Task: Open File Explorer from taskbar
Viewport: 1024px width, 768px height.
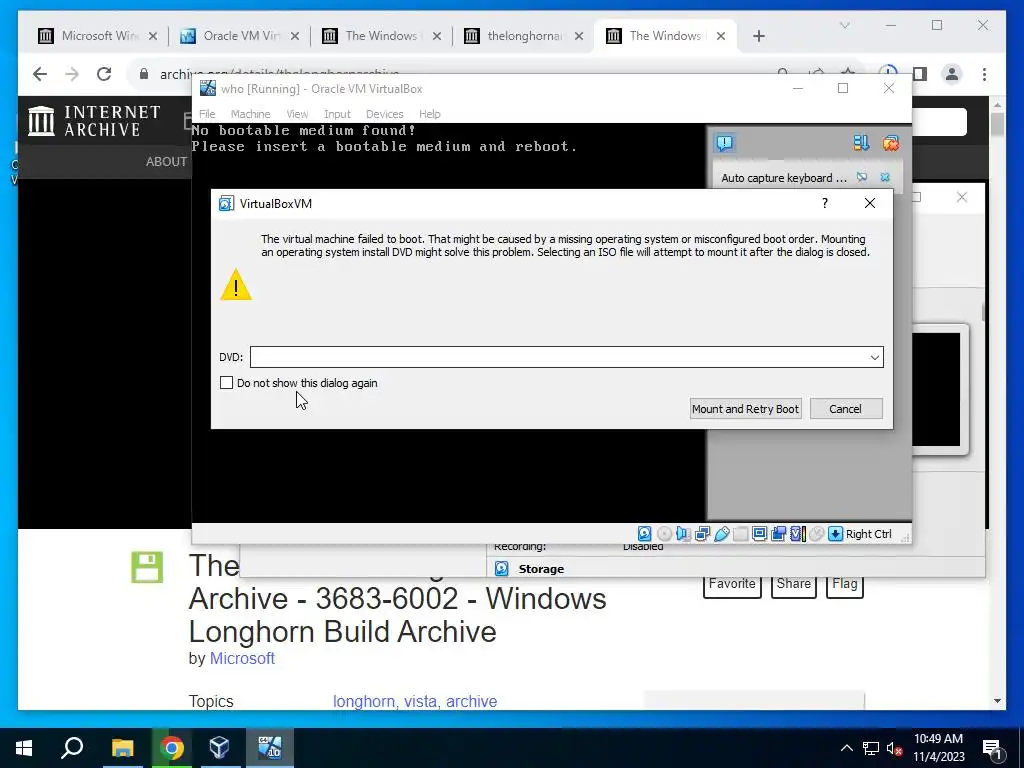Action: (122, 748)
